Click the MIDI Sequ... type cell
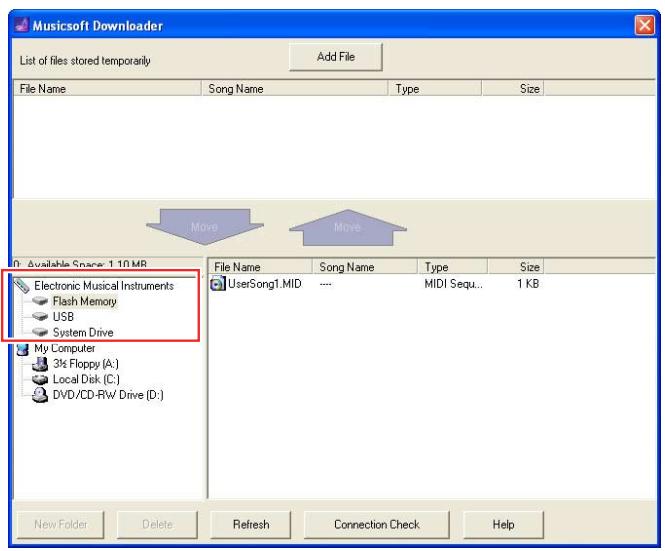Screen dimensions: 665x551 point(453,284)
